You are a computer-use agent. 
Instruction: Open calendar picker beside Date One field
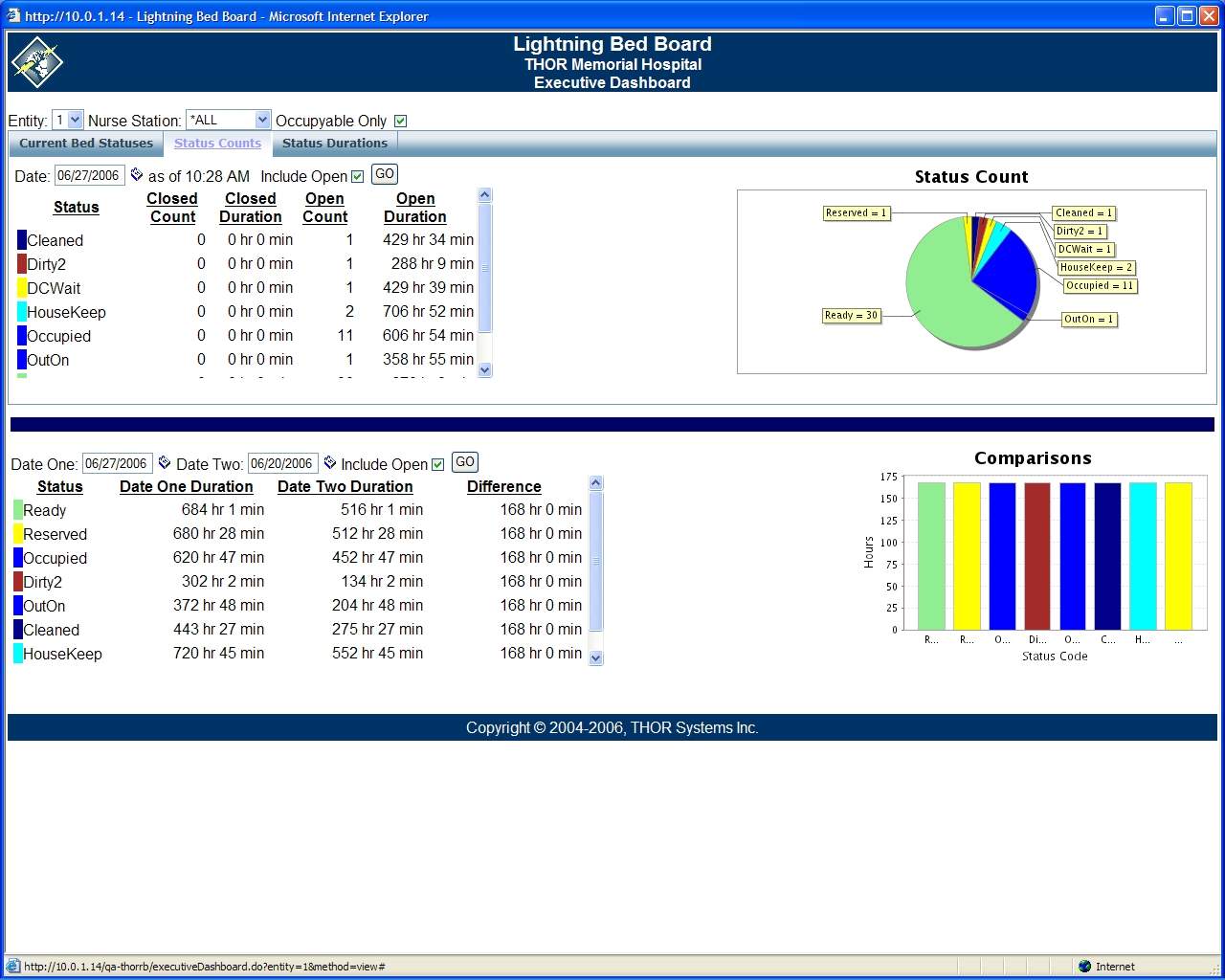point(164,462)
